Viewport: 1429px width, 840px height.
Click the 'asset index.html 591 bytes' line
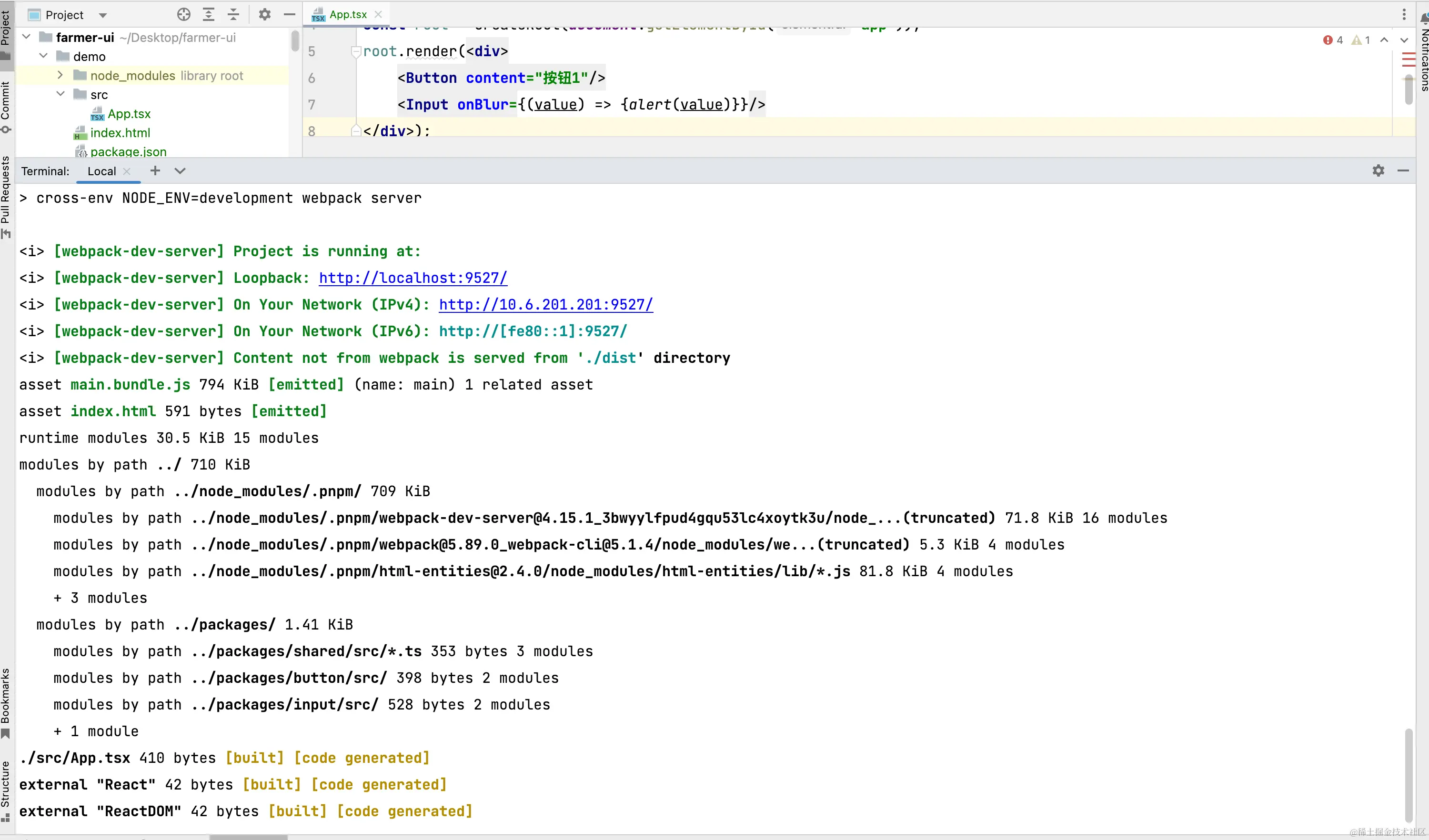pyautogui.click(x=173, y=411)
